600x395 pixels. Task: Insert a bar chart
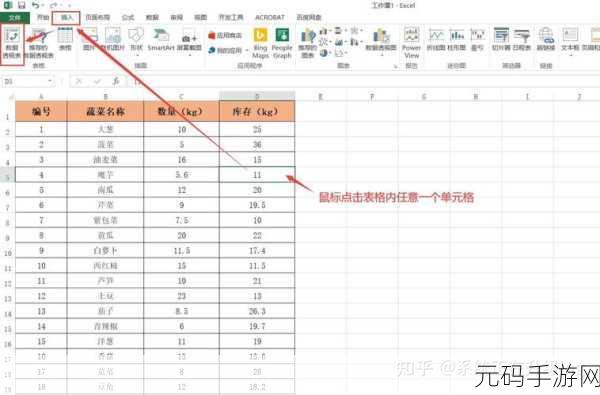click(x=339, y=31)
